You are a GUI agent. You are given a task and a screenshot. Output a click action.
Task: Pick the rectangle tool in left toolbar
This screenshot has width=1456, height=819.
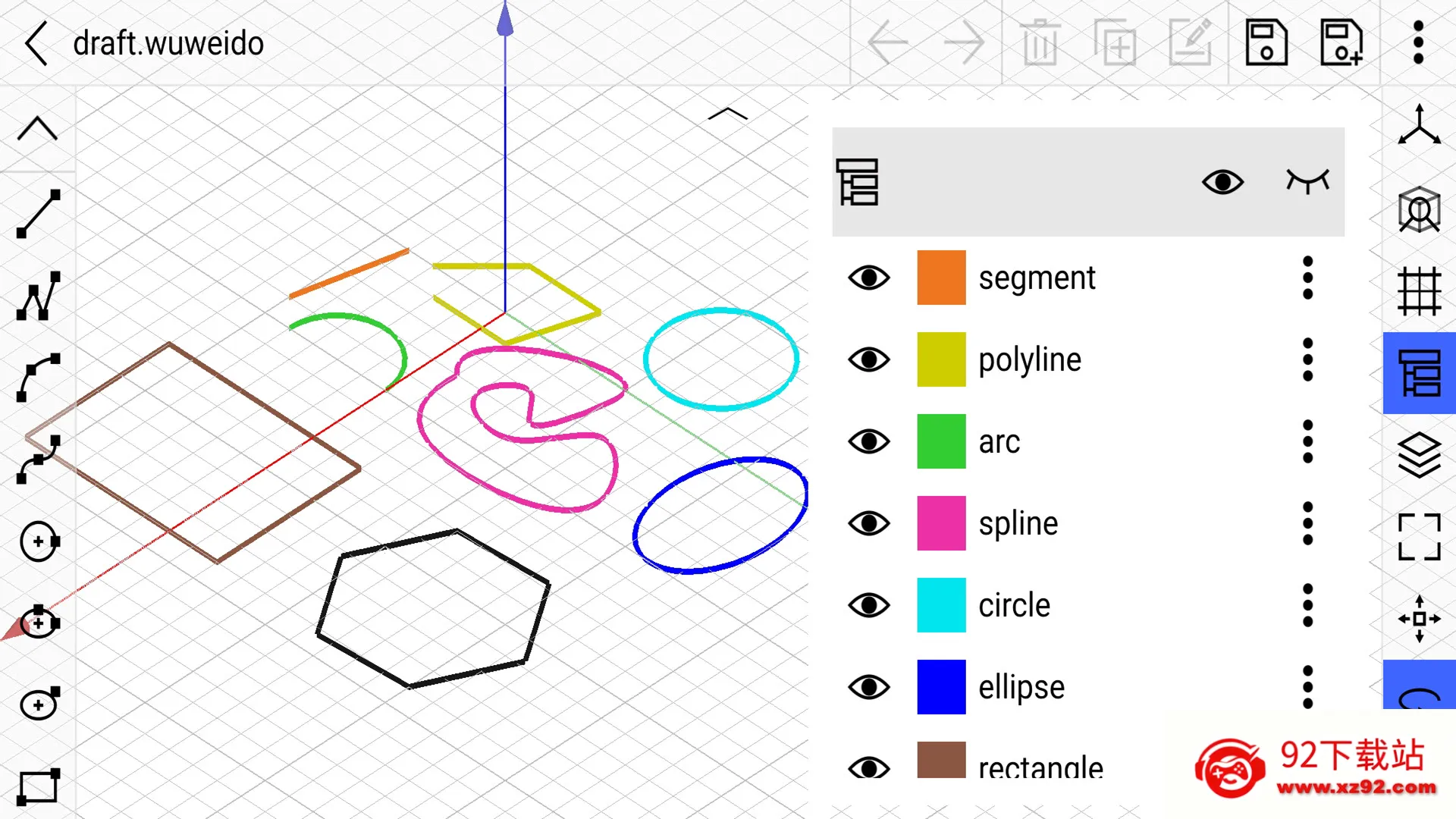[38, 786]
